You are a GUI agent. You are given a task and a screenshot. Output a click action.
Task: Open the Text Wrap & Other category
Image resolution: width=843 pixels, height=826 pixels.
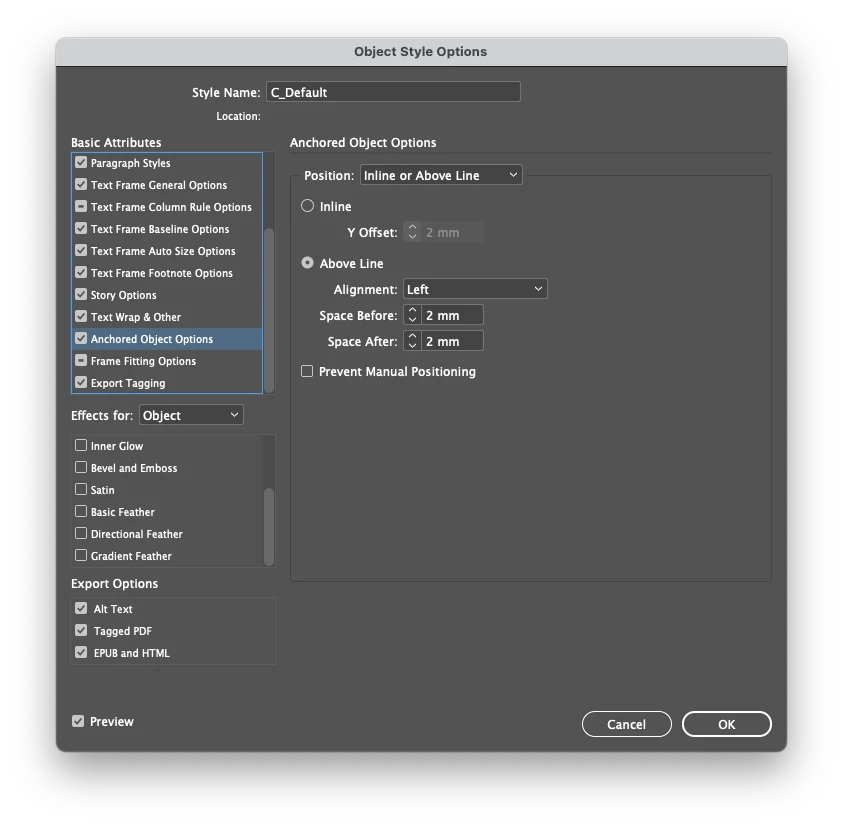pos(135,317)
